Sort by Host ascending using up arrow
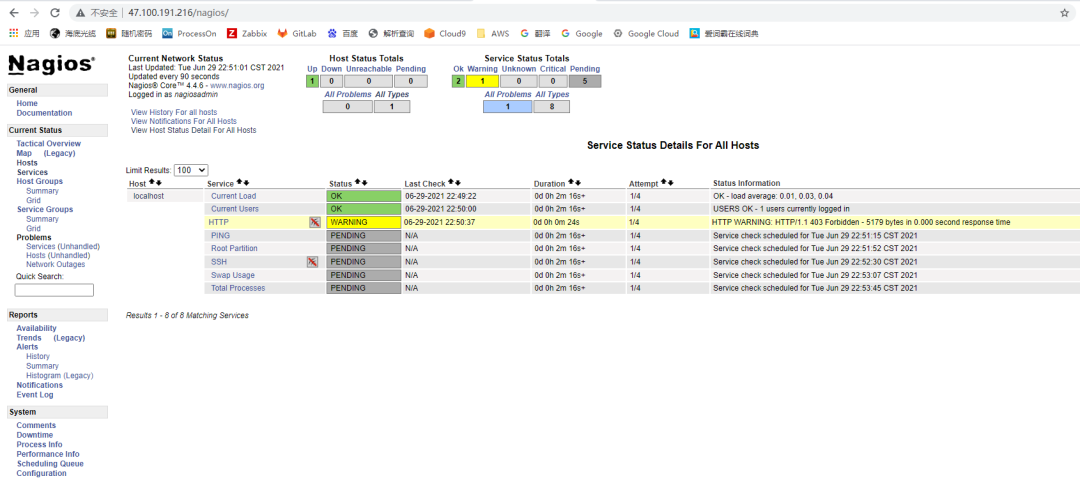The image size is (1080, 483). coord(152,183)
